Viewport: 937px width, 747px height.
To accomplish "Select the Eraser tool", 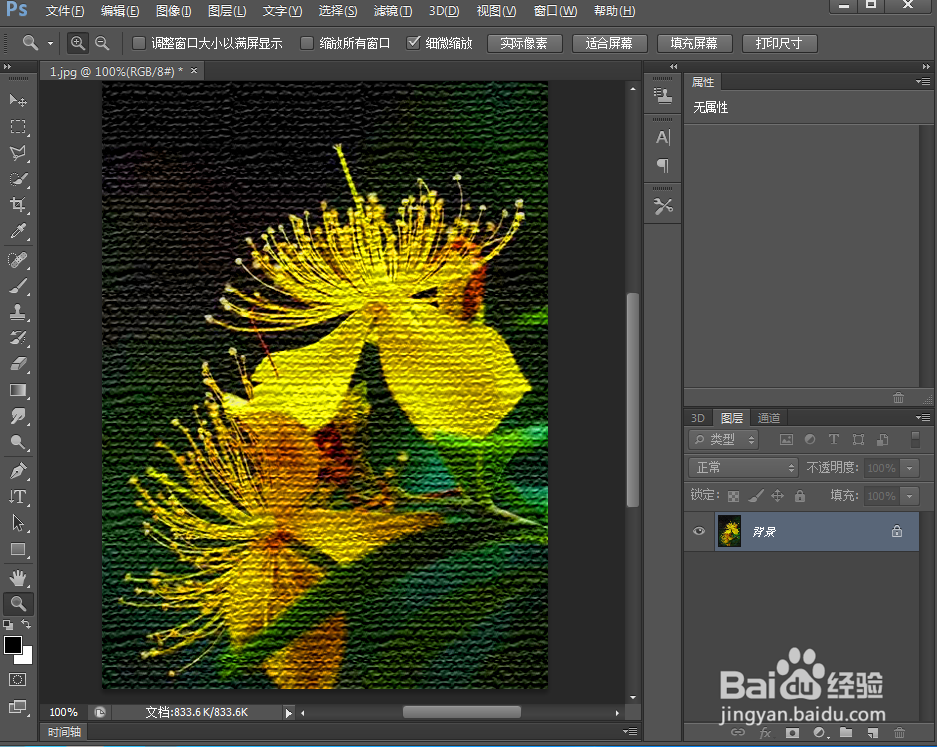I will point(18,364).
